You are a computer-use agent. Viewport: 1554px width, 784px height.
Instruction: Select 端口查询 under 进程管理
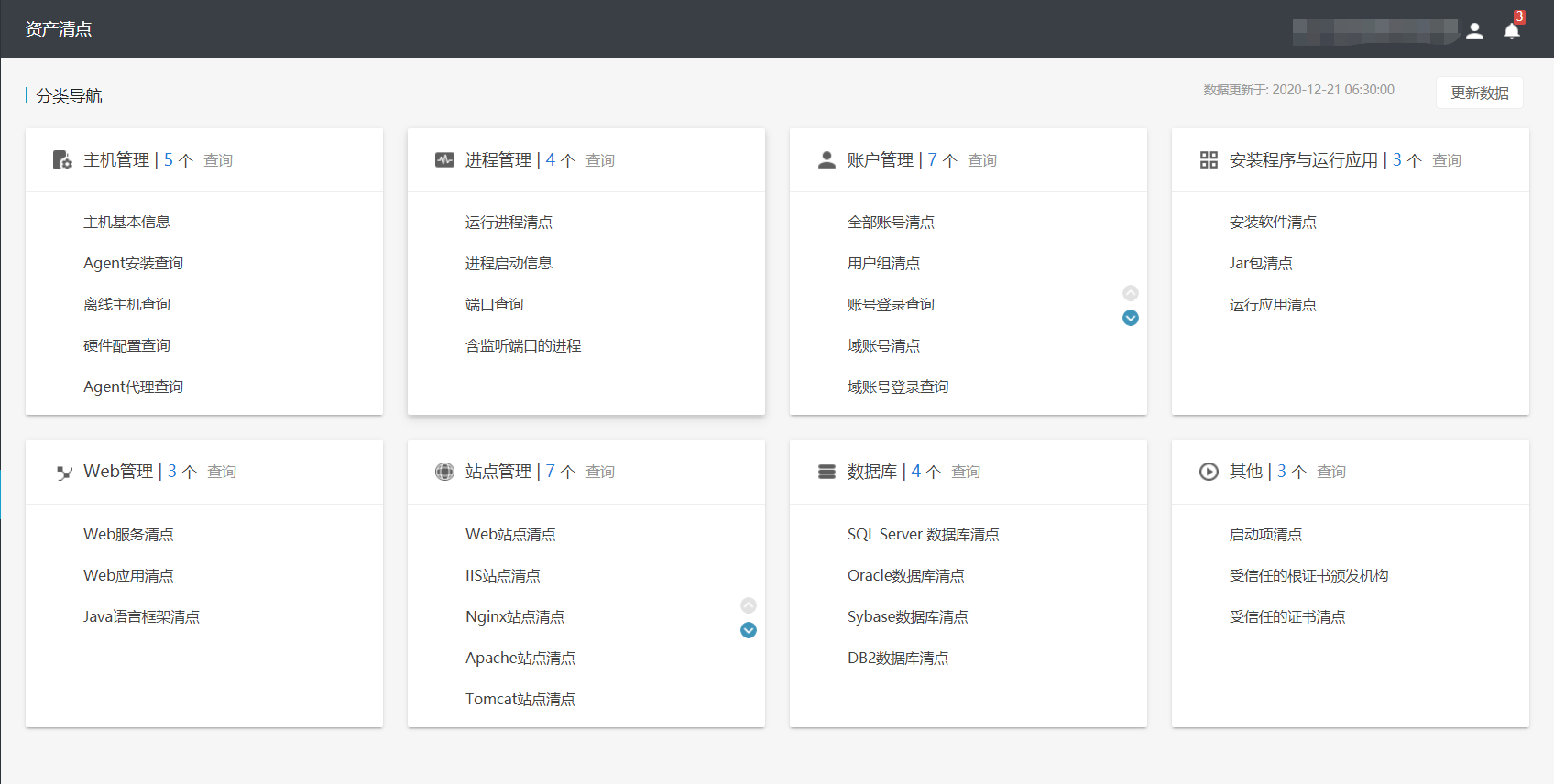[494, 305]
